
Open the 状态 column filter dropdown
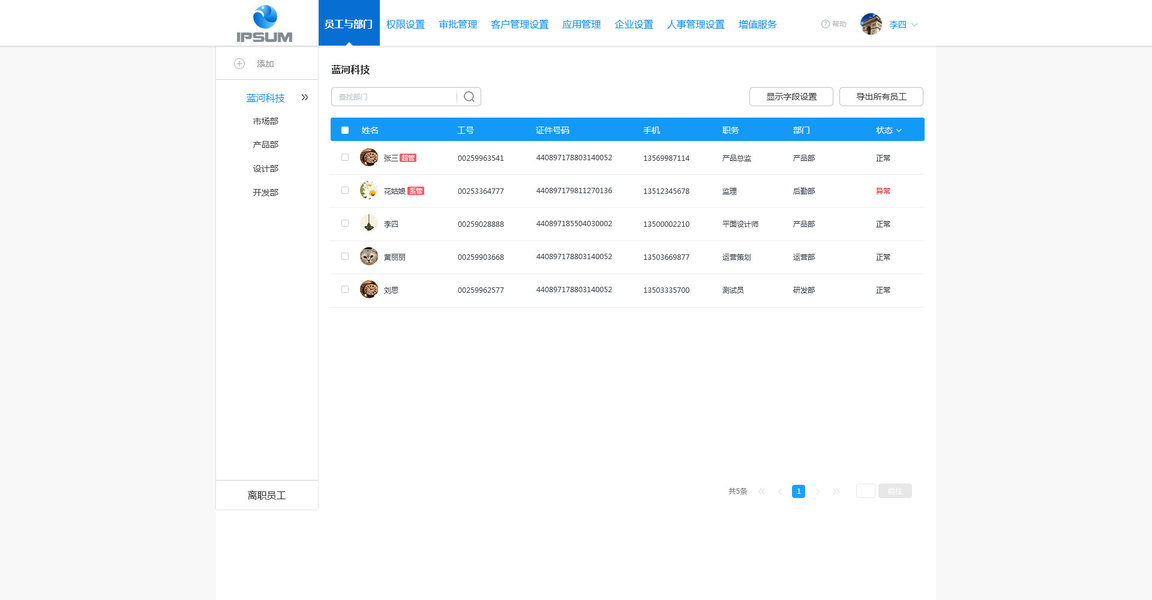point(899,131)
